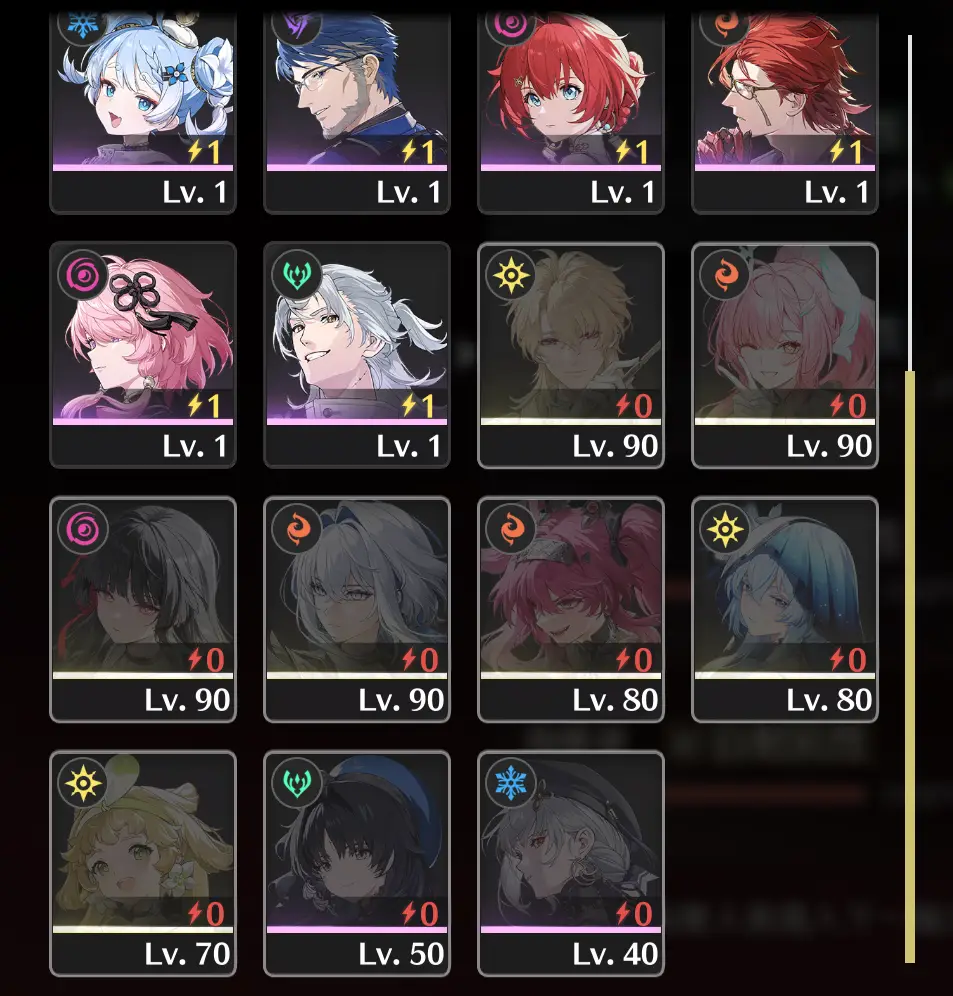
Task: Click the orange flame icon on pink fox-eared Lv. 90 card
Action: point(725,275)
